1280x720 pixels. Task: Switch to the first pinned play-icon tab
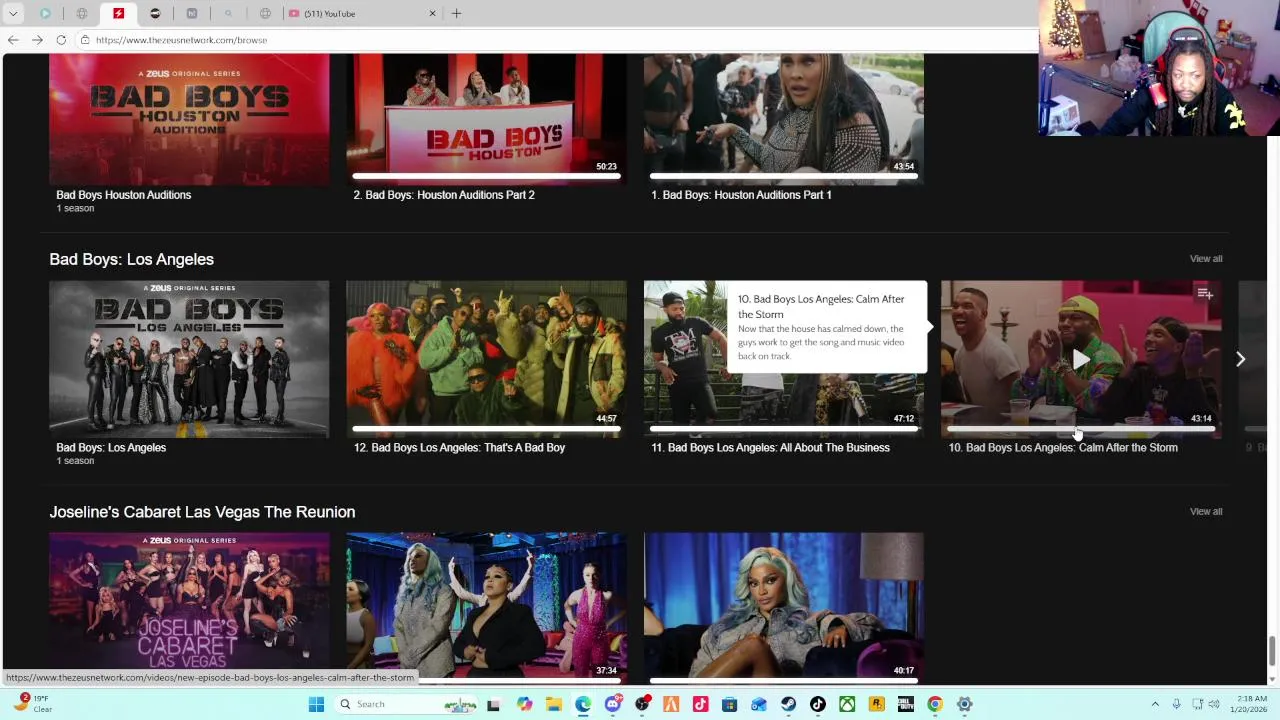point(46,13)
